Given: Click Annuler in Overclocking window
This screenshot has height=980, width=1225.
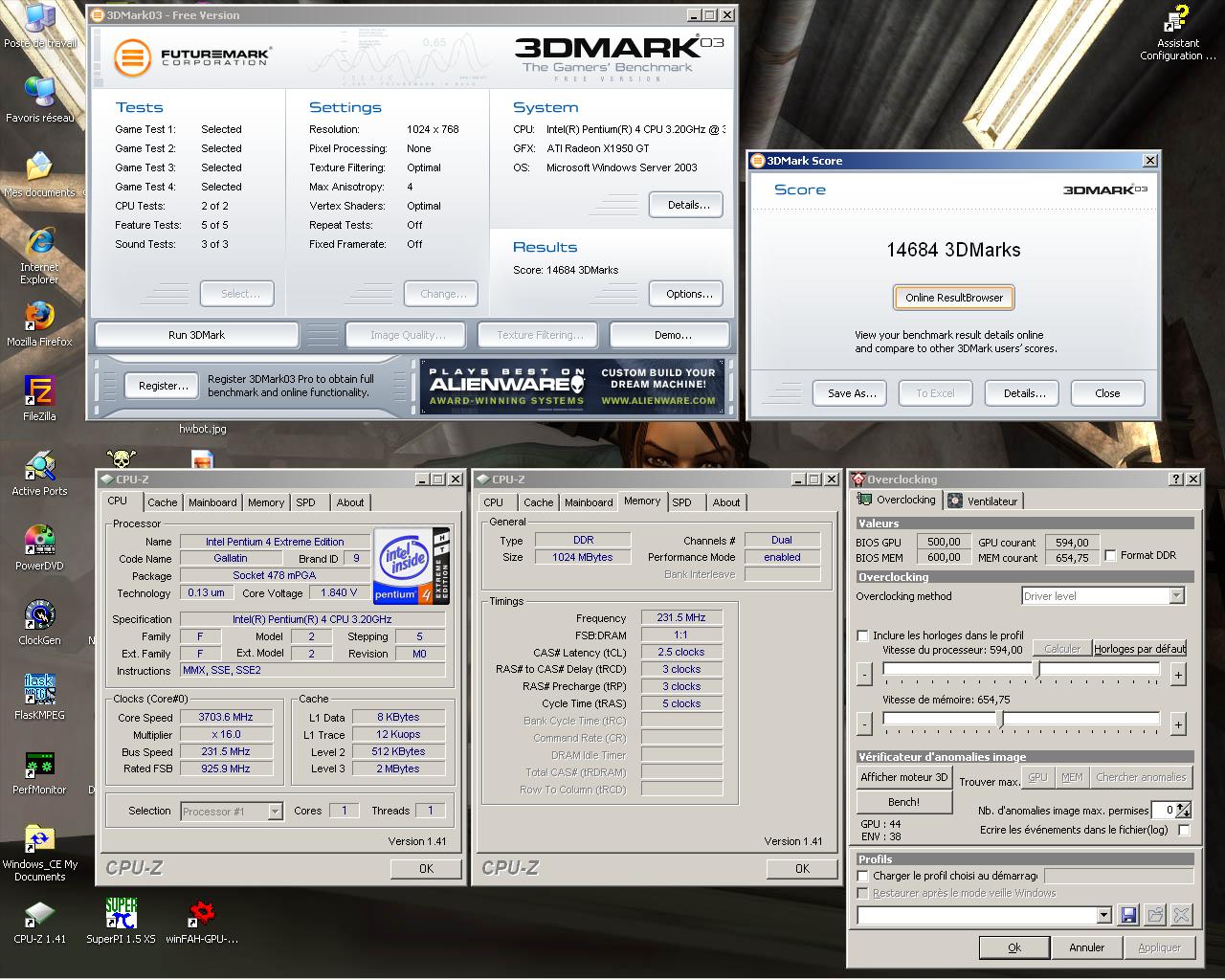Looking at the screenshot, I should (1086, 947).
